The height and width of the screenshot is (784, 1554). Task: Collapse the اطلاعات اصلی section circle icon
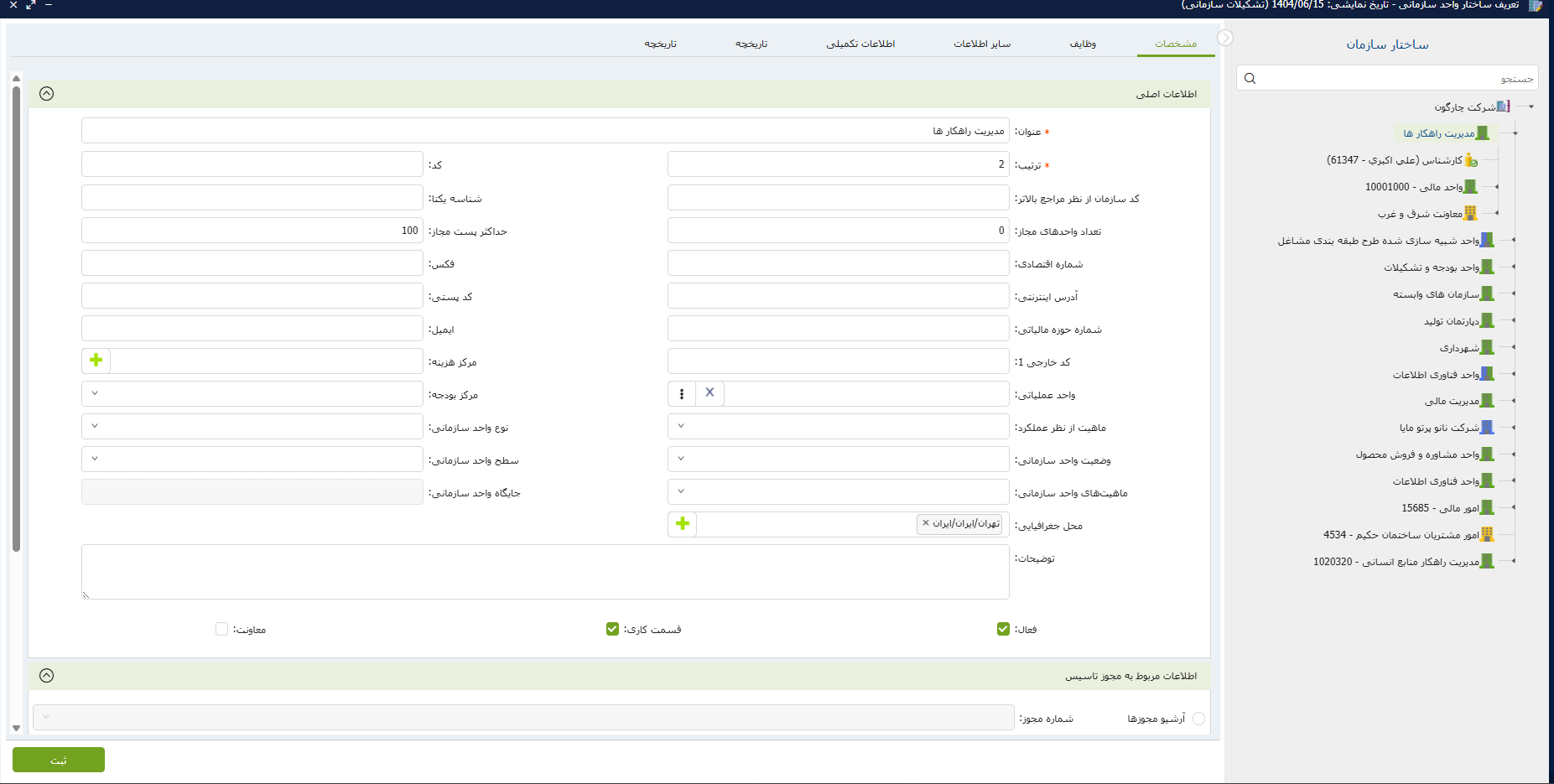pos(47,94)
